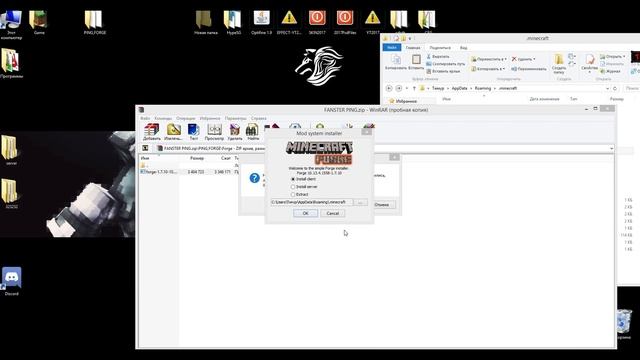The image size is (640, 360).
Task: Open the Копировать в dropdown in Explorer
Action: click(489, 69)
